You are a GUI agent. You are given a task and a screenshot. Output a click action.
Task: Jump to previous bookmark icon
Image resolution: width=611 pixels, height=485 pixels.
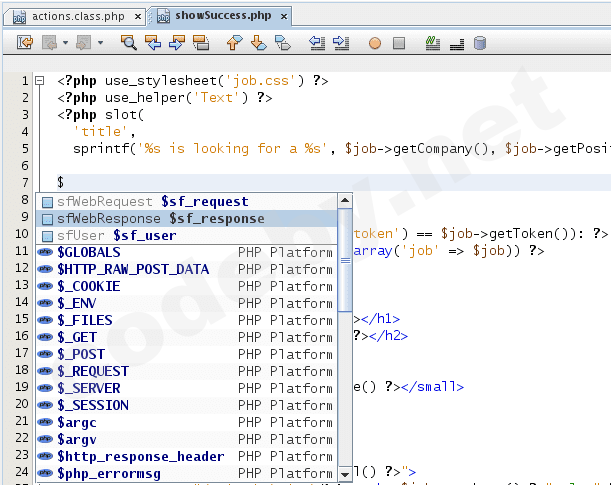(x=235, y=43)
